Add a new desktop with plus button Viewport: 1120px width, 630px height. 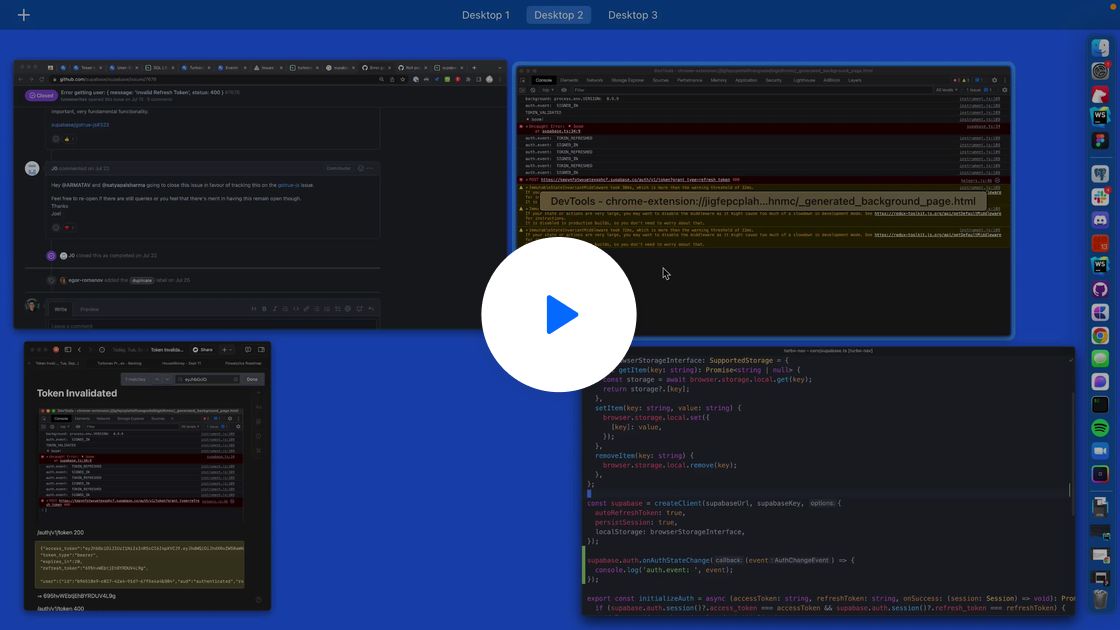coord(23,15)
